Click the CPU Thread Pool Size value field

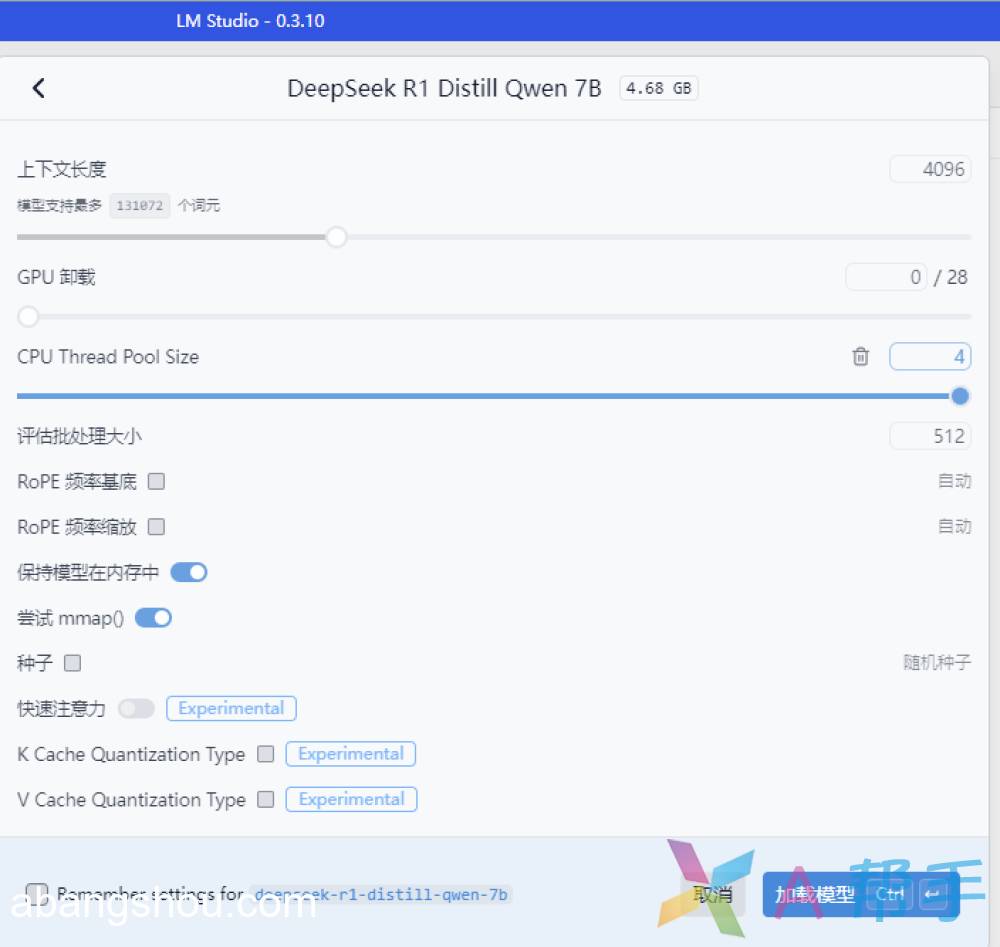point(930,357)
